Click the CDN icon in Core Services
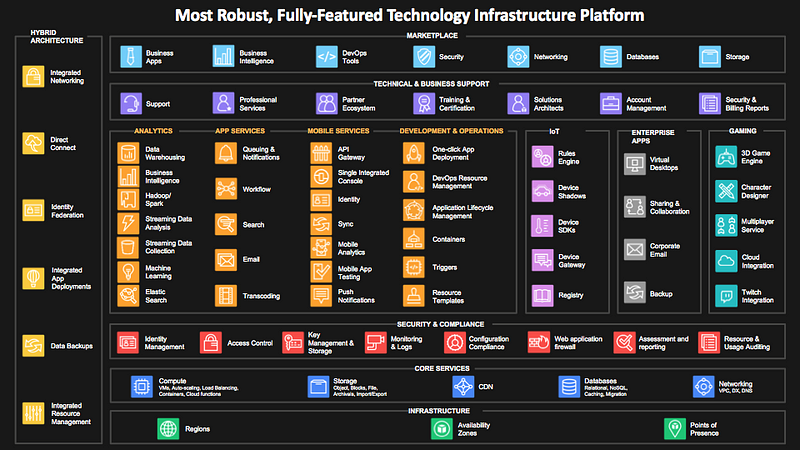 point(463,387)
